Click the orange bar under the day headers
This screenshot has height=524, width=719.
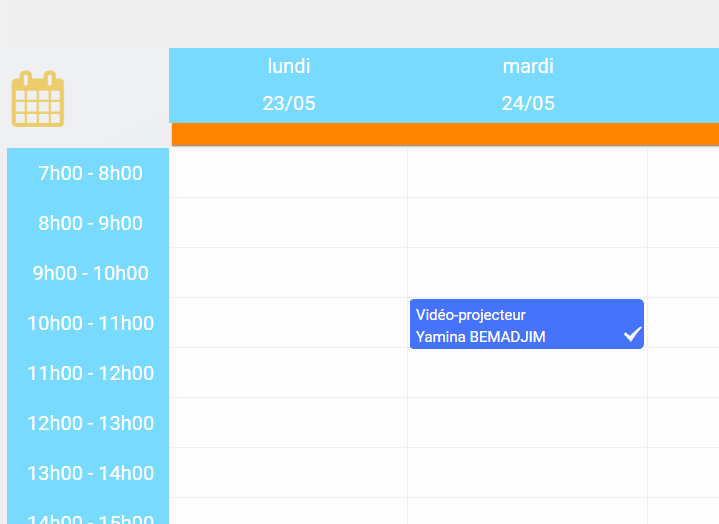tap(445, 135)
